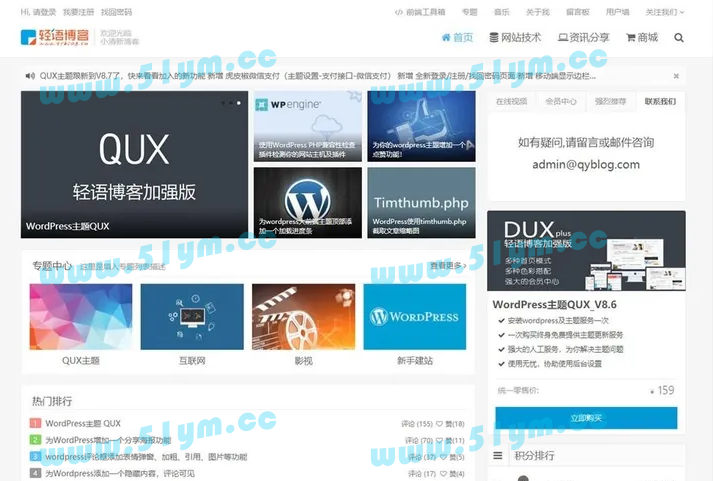Open the 留言板 top bar link
This screenshot has height=481, width=713.
coord(578,12)
